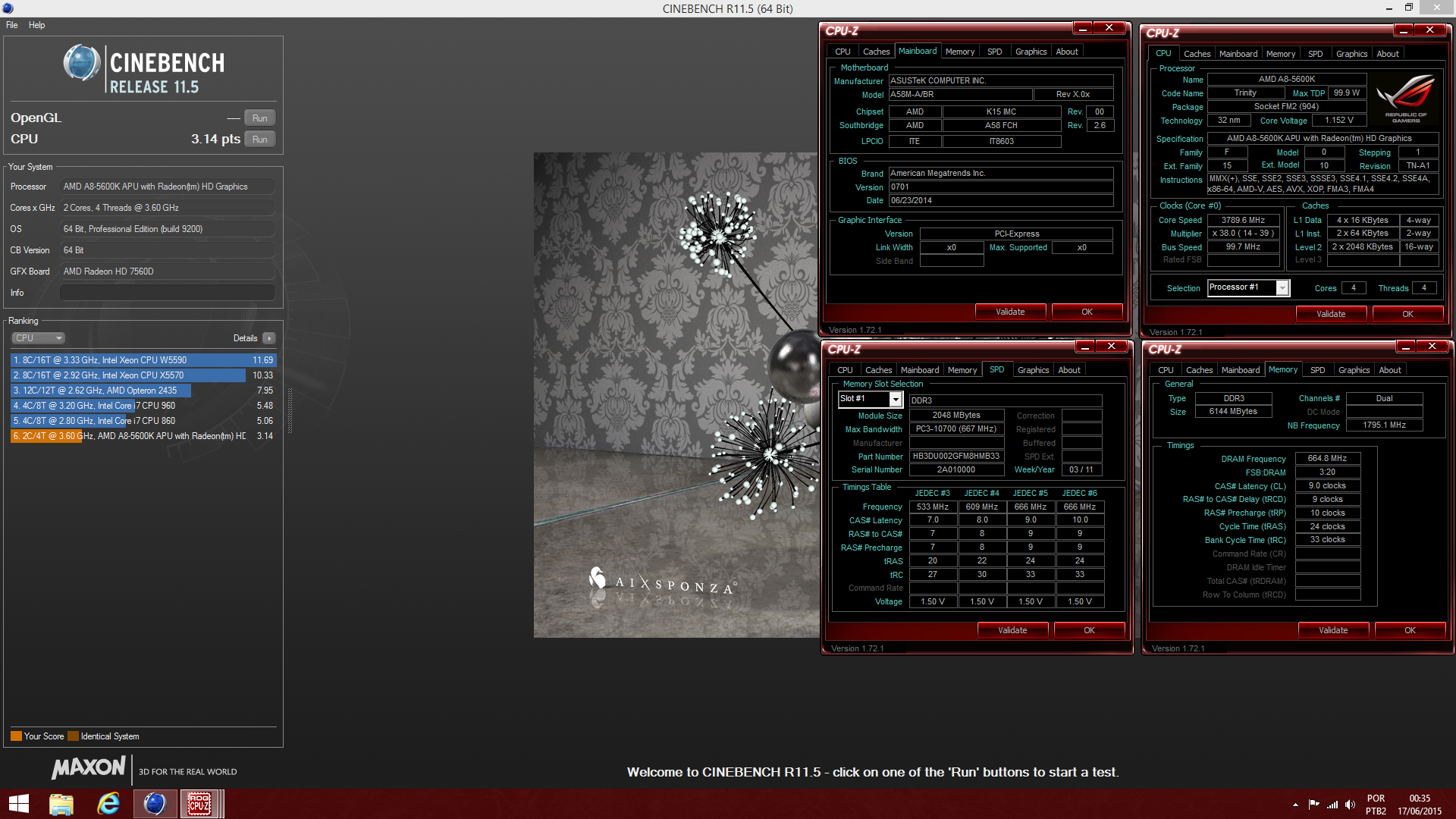This screenshot has width=1456, height=819.
Task: Minimize the Mainboard CPU-Z window
Action: tap(1083, 28)
